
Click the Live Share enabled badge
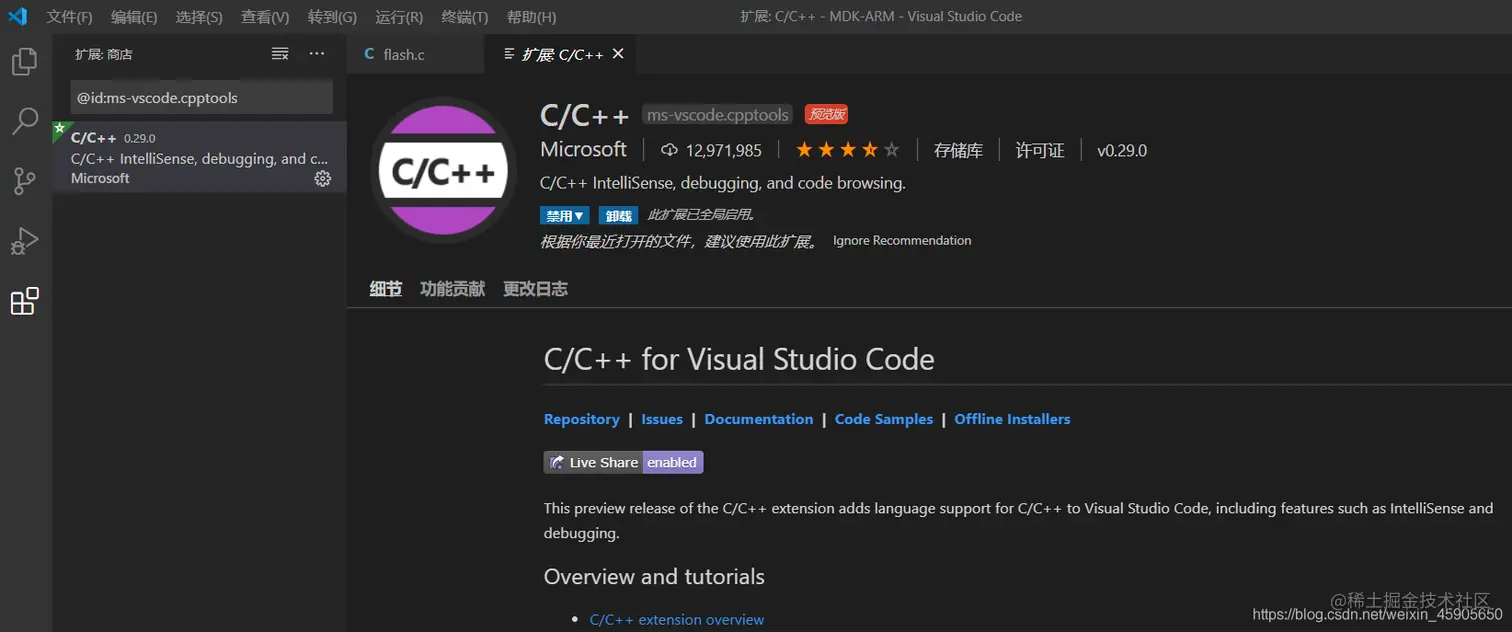pos(623,462)
